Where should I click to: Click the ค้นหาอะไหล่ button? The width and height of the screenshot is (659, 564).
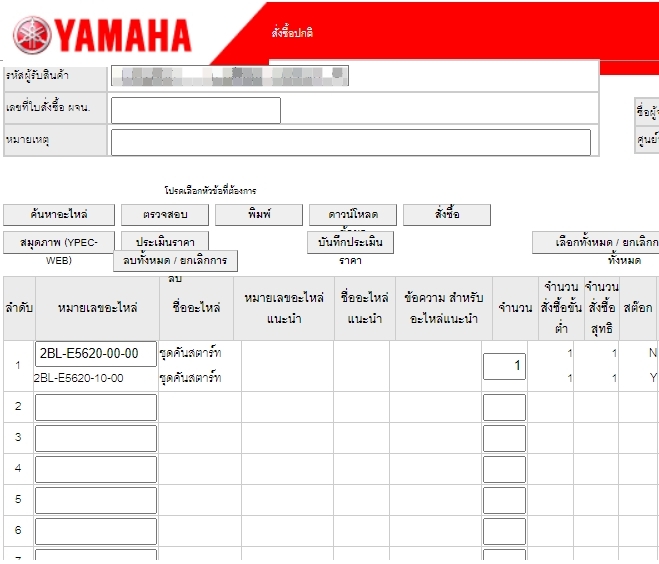(x=58, y=215)
